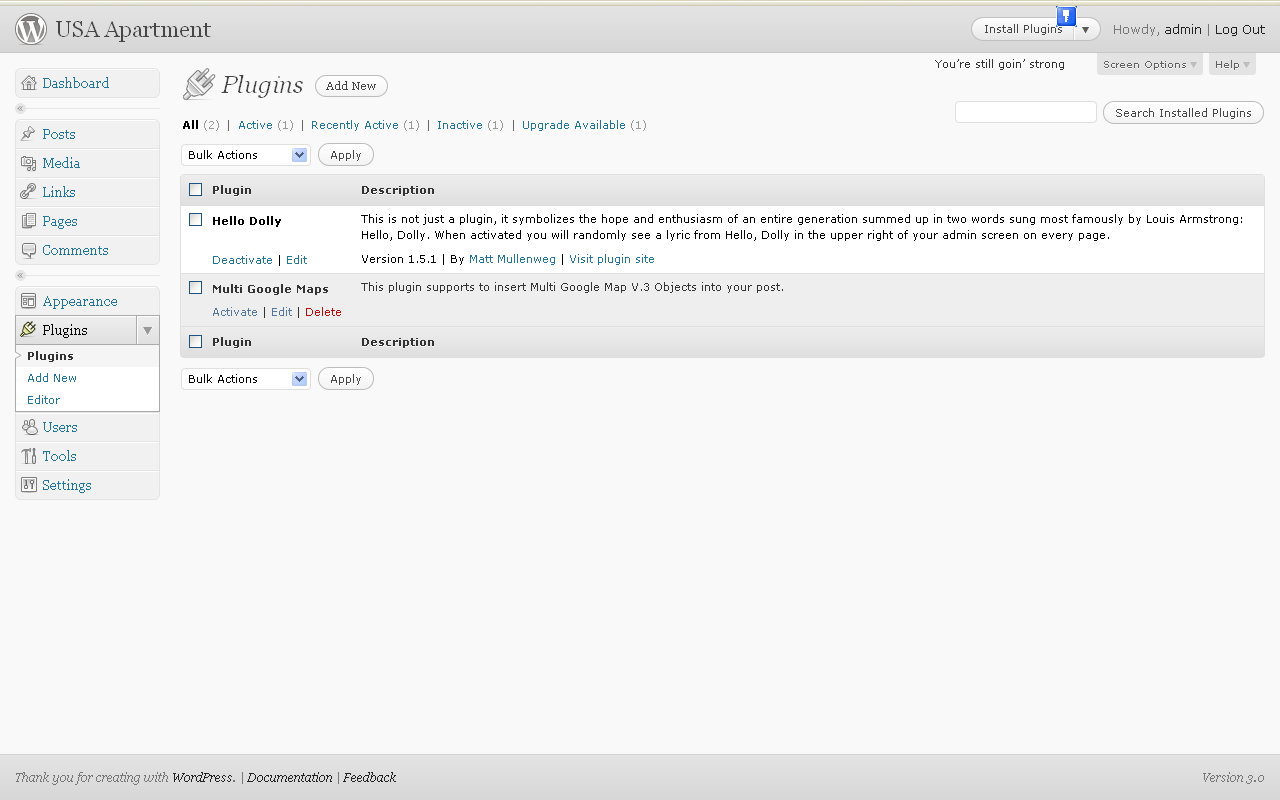1280x800 pixels.
Task: Collapse sidebar using arrow below Comments
Action: [x=20, y=275]
